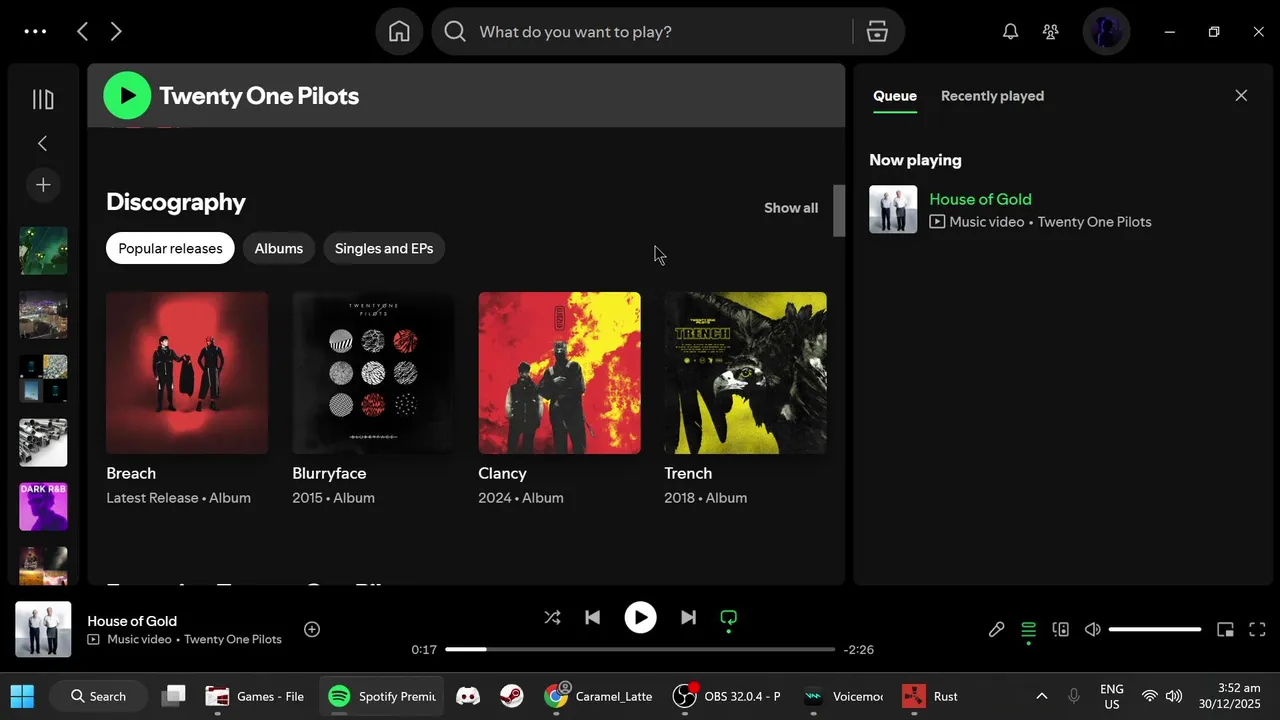Toggle repeat mode
The image size is (1280, 720).
(729, 618)
